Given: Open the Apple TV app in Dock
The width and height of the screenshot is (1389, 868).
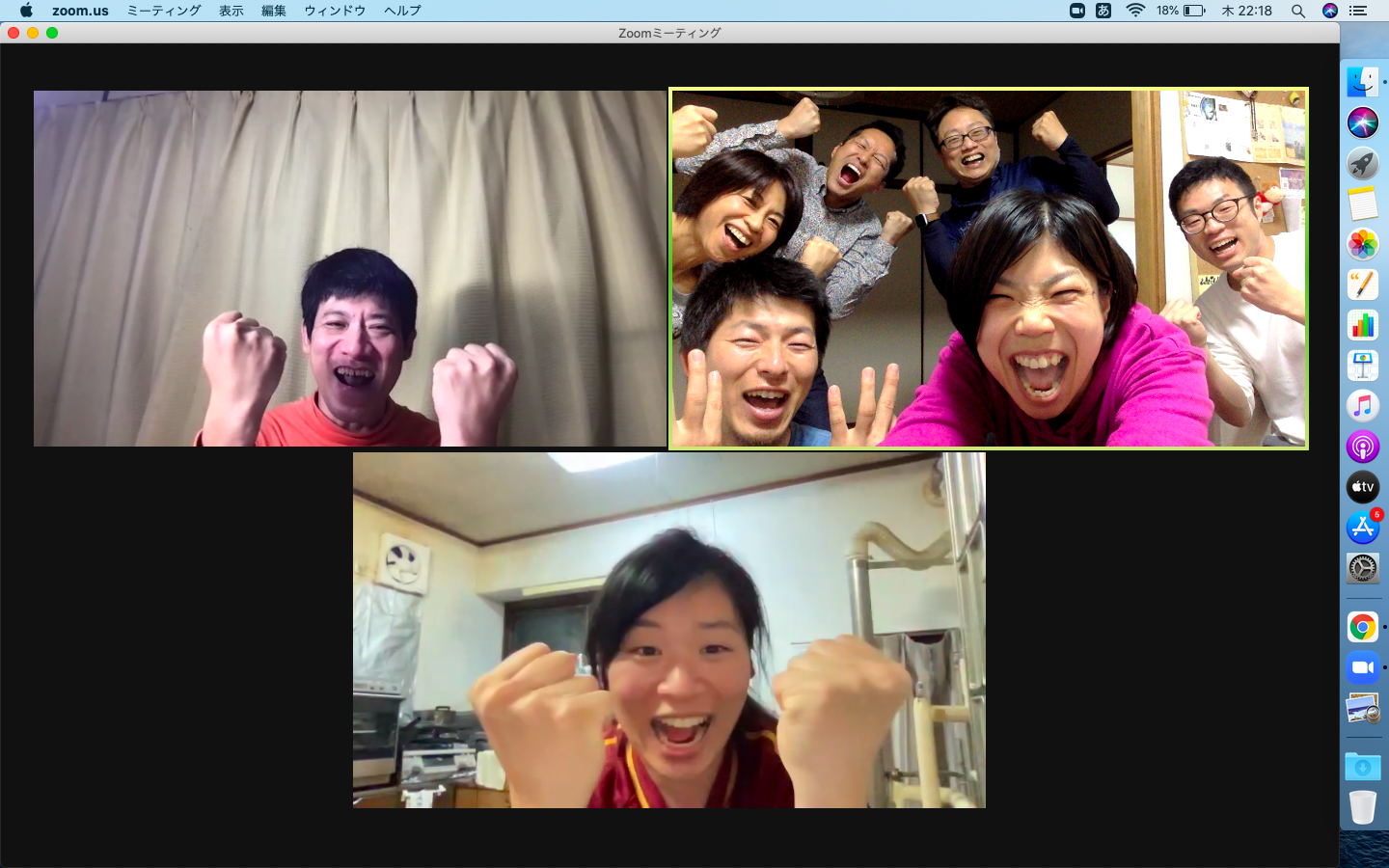Looking at the screenshot, I should point(1363,487).
